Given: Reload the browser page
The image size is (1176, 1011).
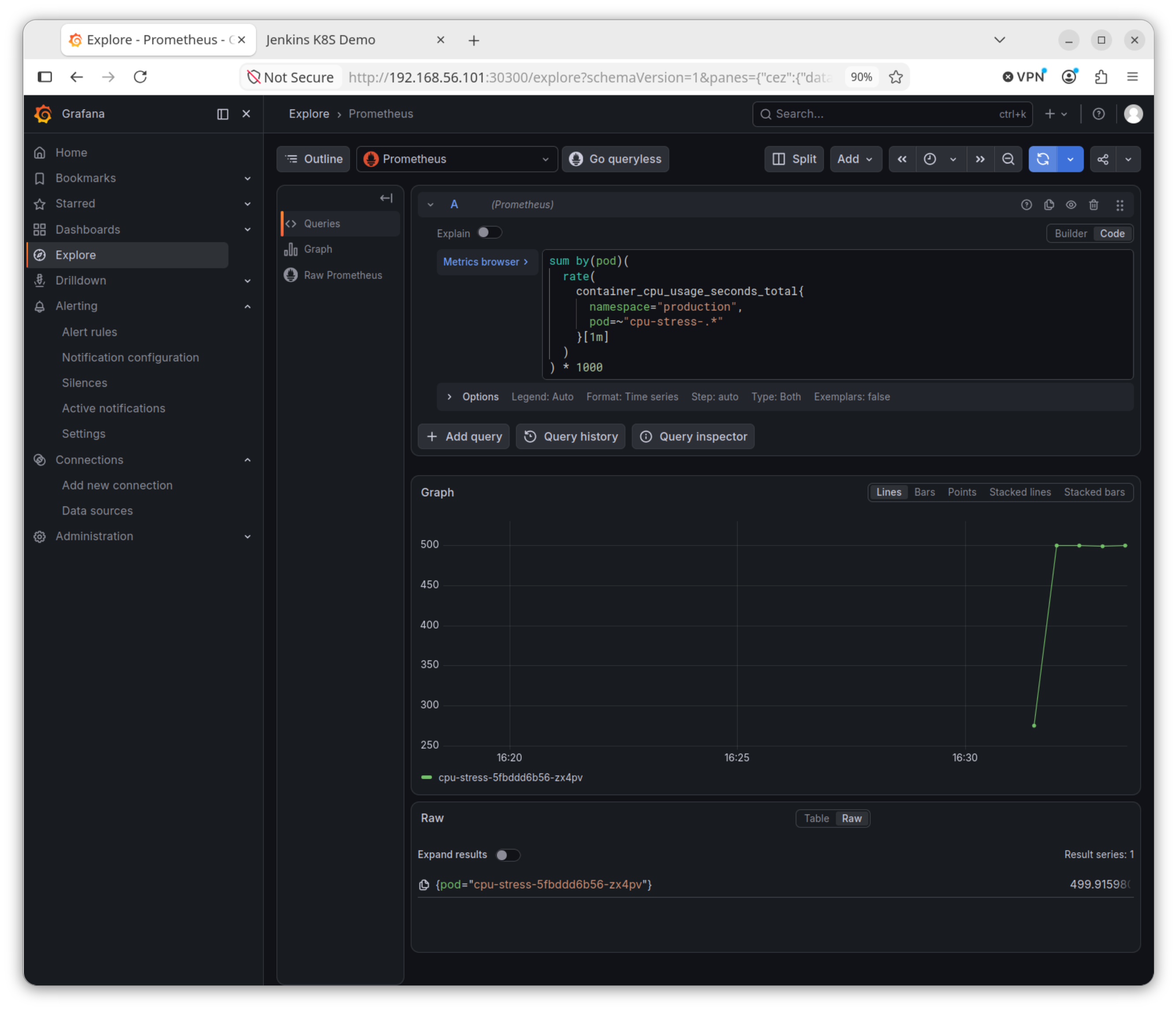Looking at the screenshot, I should click(x=140, y=77).
